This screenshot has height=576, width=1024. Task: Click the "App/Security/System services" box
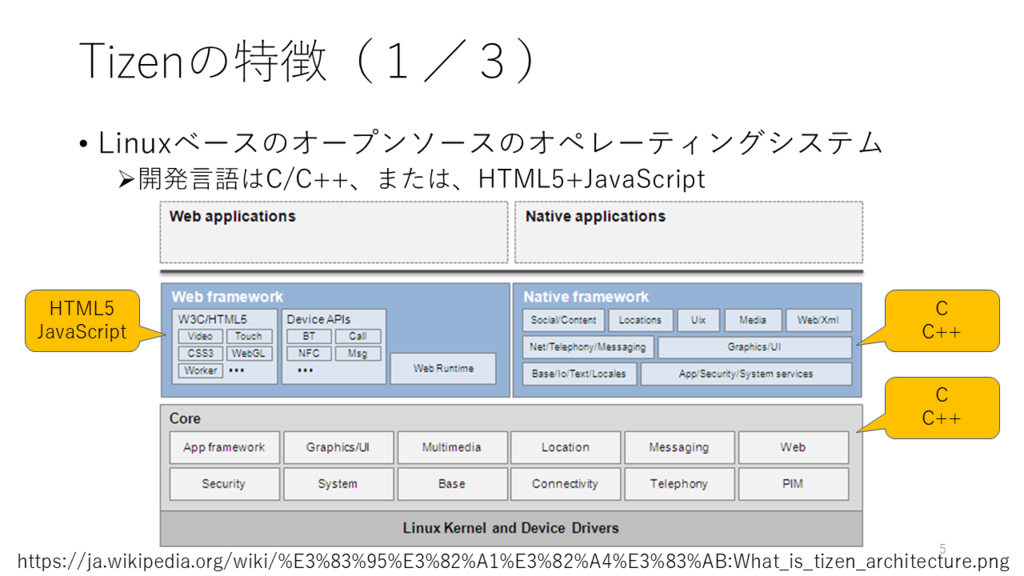746,374
